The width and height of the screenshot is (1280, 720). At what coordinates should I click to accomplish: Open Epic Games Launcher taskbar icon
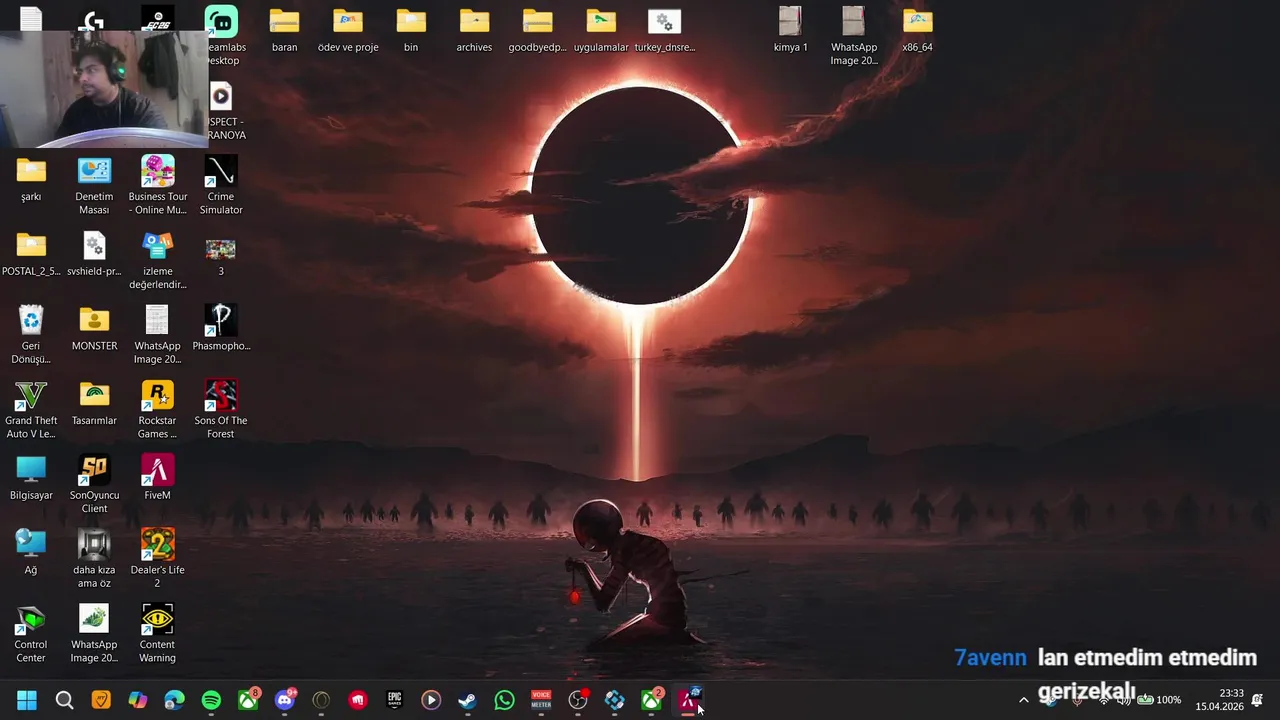click(x=395, y=700)
